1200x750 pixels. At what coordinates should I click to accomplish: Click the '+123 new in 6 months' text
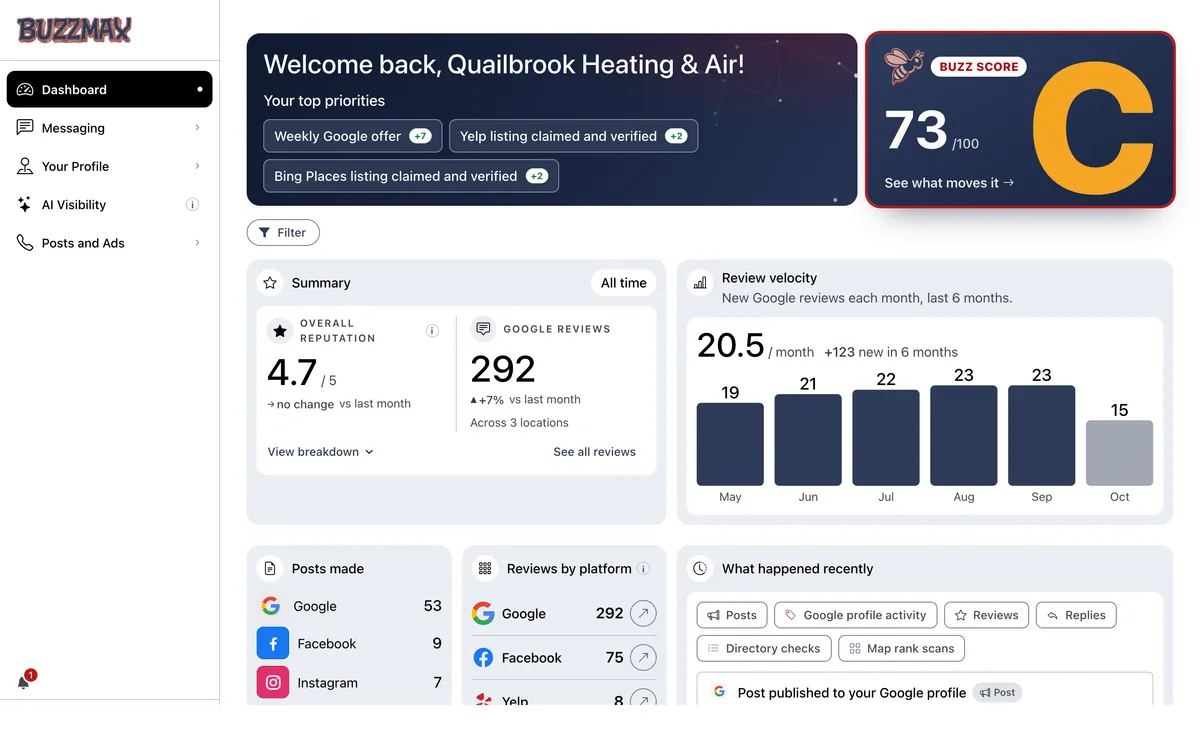point(891,352)
